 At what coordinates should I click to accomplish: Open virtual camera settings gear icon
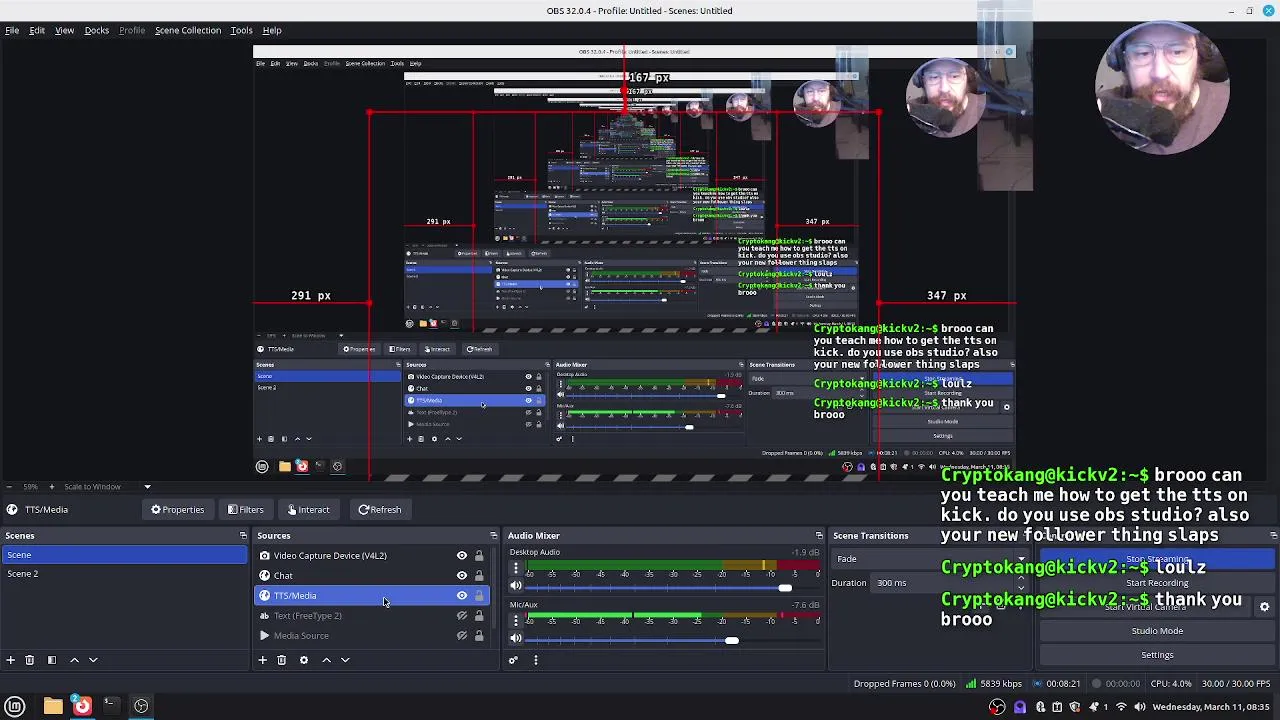pos(1264,607)
